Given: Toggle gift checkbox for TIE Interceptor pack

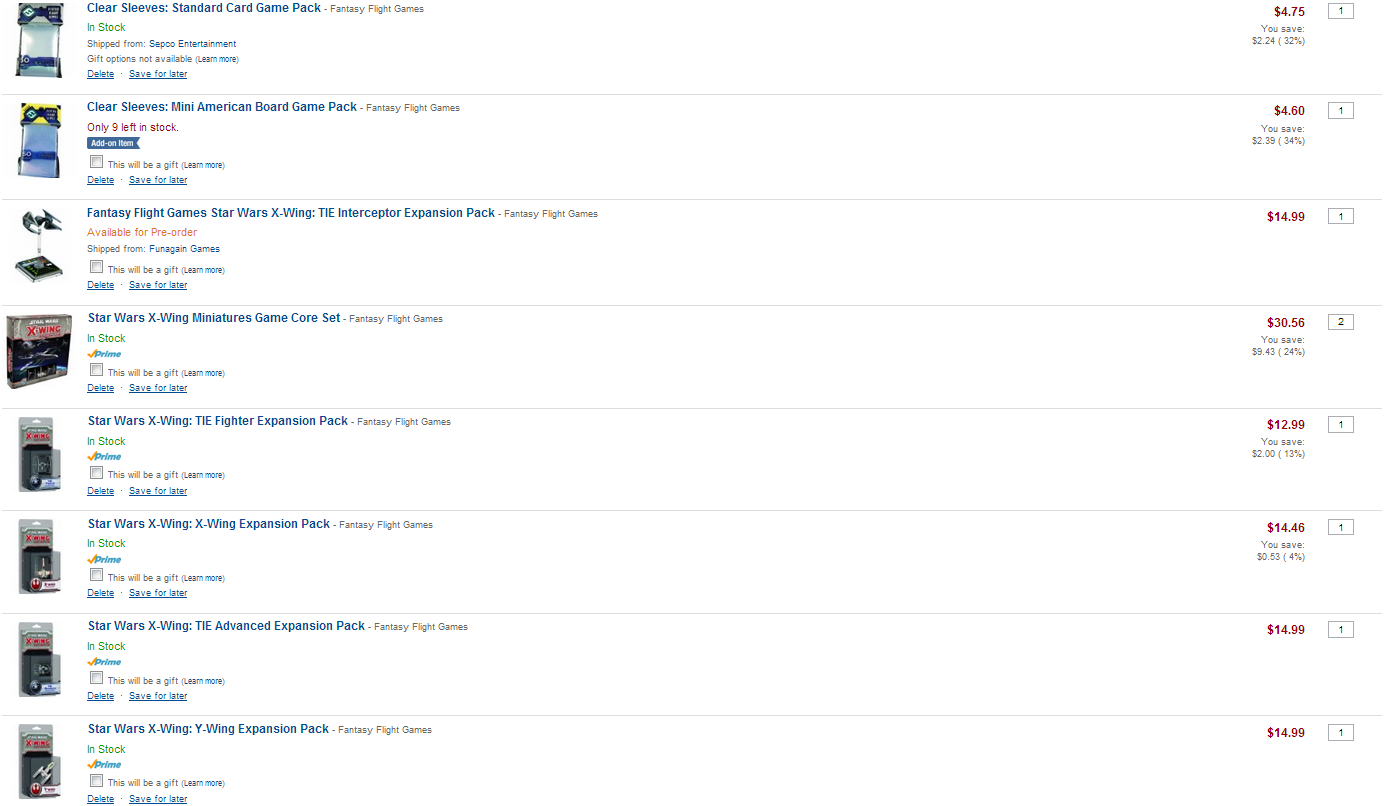Looking at the screenshot, I should [96, 267].
